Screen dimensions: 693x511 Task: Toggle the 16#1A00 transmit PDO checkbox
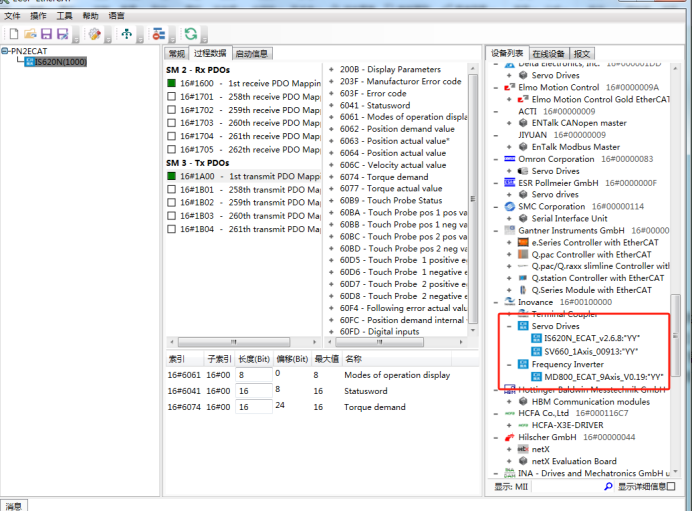pos(171,176)
